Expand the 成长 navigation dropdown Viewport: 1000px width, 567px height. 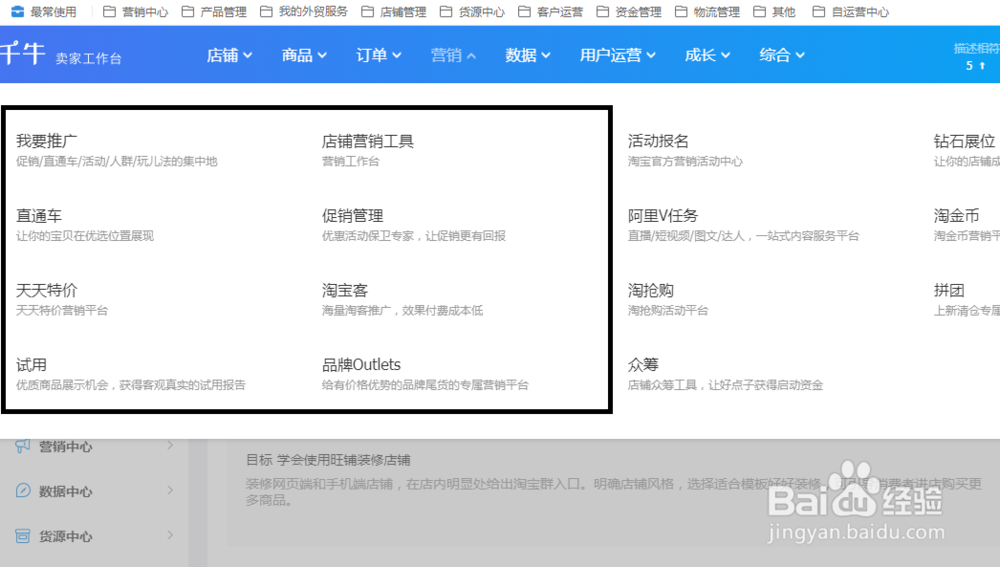[x=707, y=55]
